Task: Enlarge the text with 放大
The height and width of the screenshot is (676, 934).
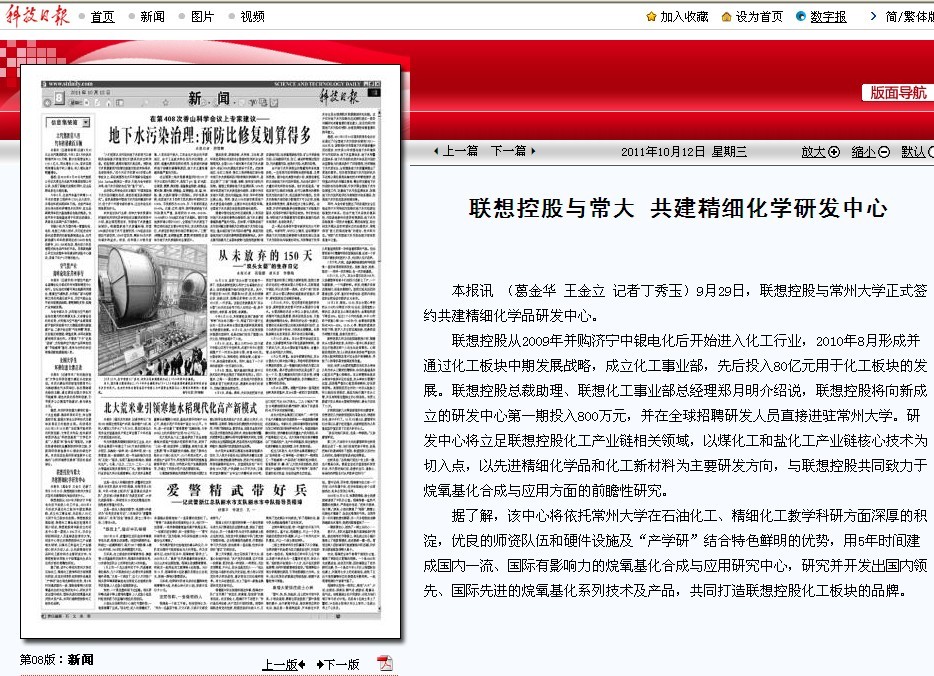Action: tap(814, 152)
